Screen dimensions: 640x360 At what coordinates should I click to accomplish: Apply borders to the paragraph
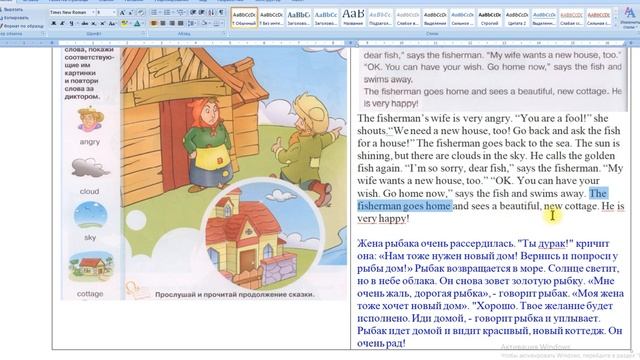(216, 23)
